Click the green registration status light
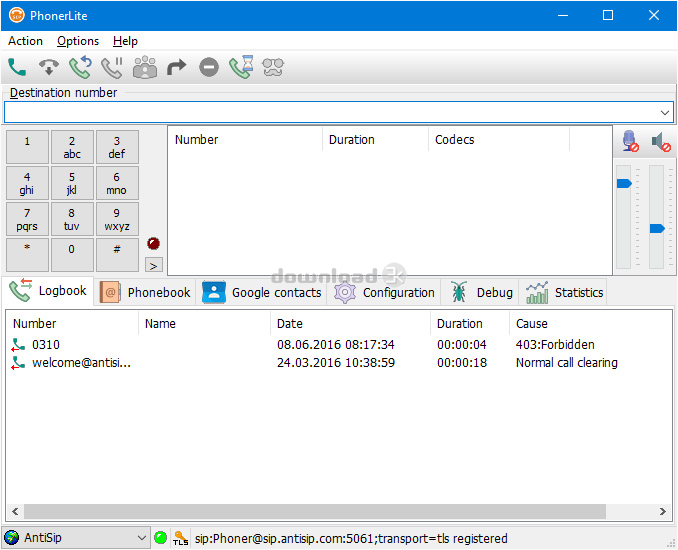 click(160, 538)
